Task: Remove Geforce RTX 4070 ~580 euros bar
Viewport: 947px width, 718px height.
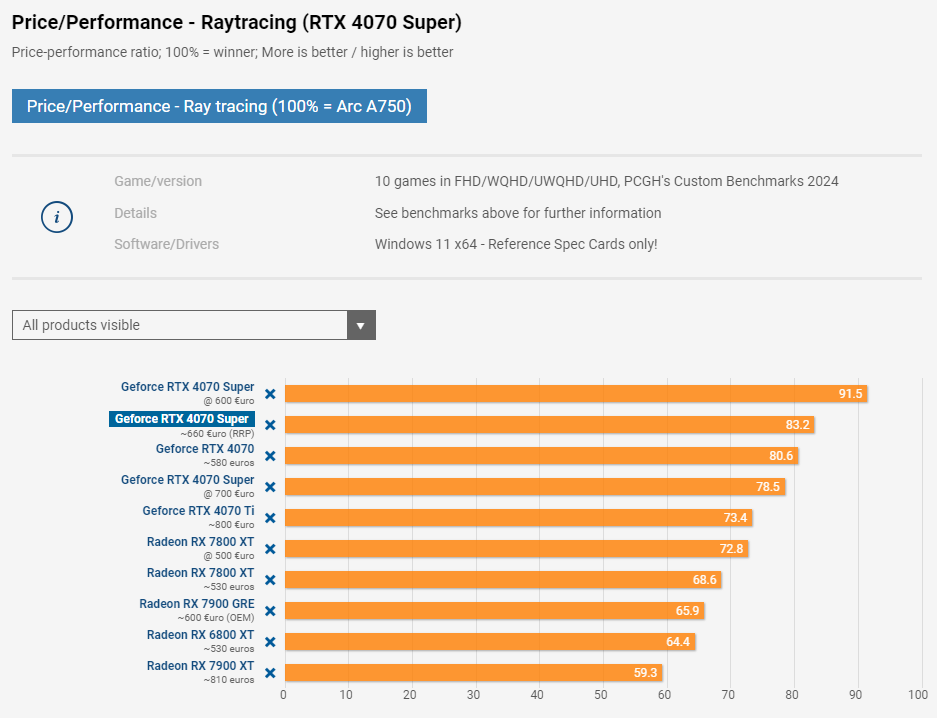Action: pyautogui.click(x=271, y=456)
